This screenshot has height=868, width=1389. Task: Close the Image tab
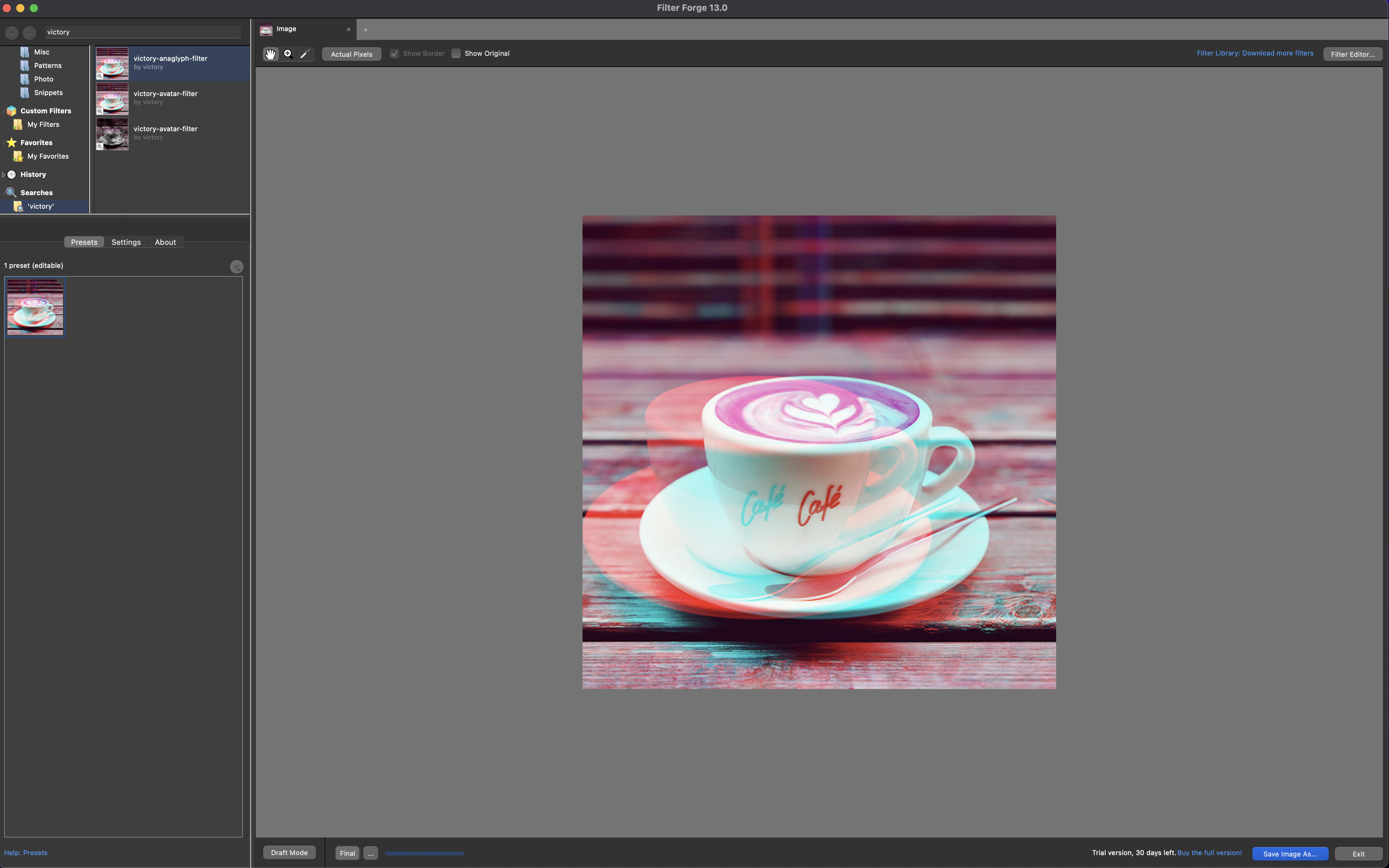(348, 29)
